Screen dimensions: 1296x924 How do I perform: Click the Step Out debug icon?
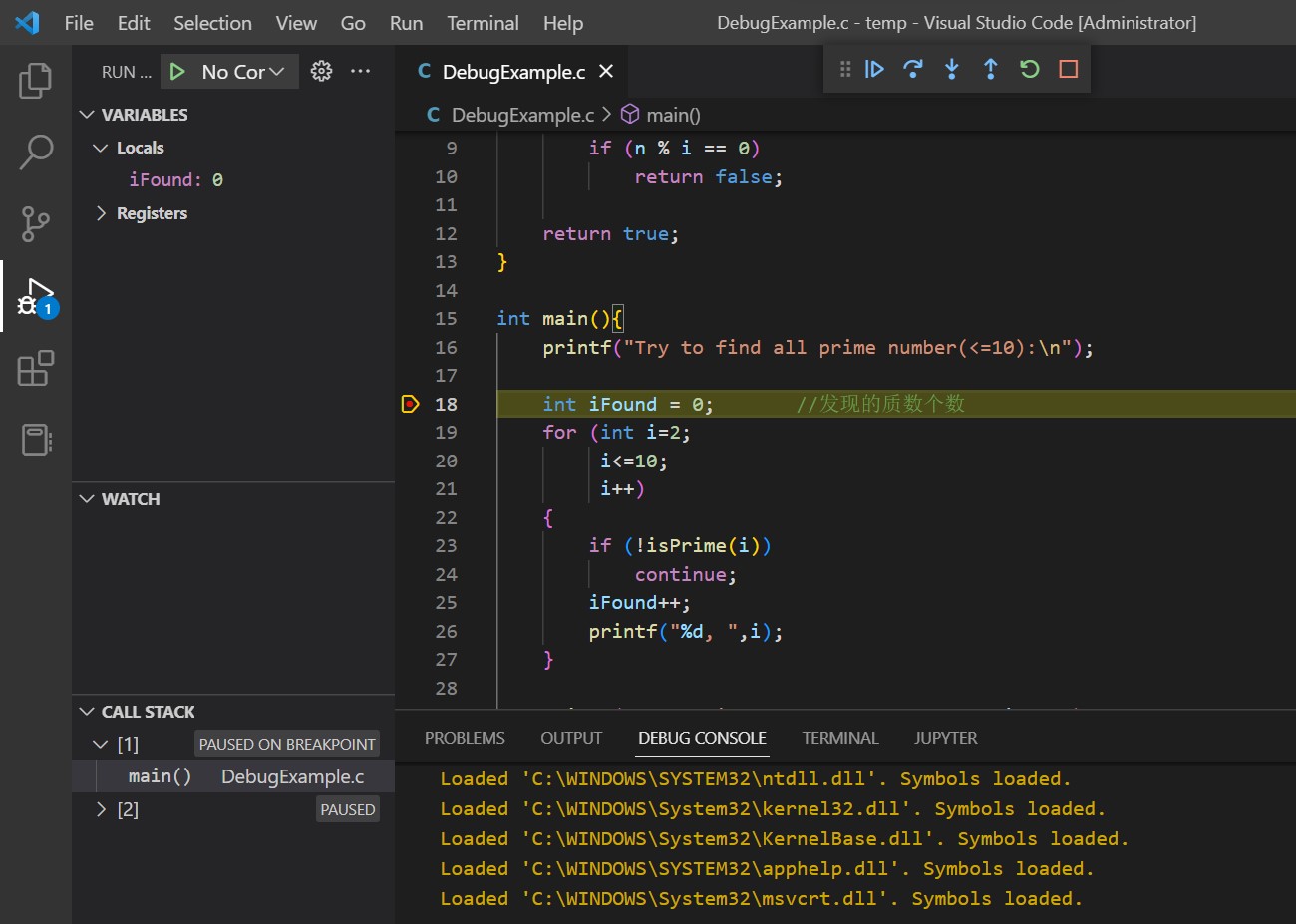click(x=990, y=69)
